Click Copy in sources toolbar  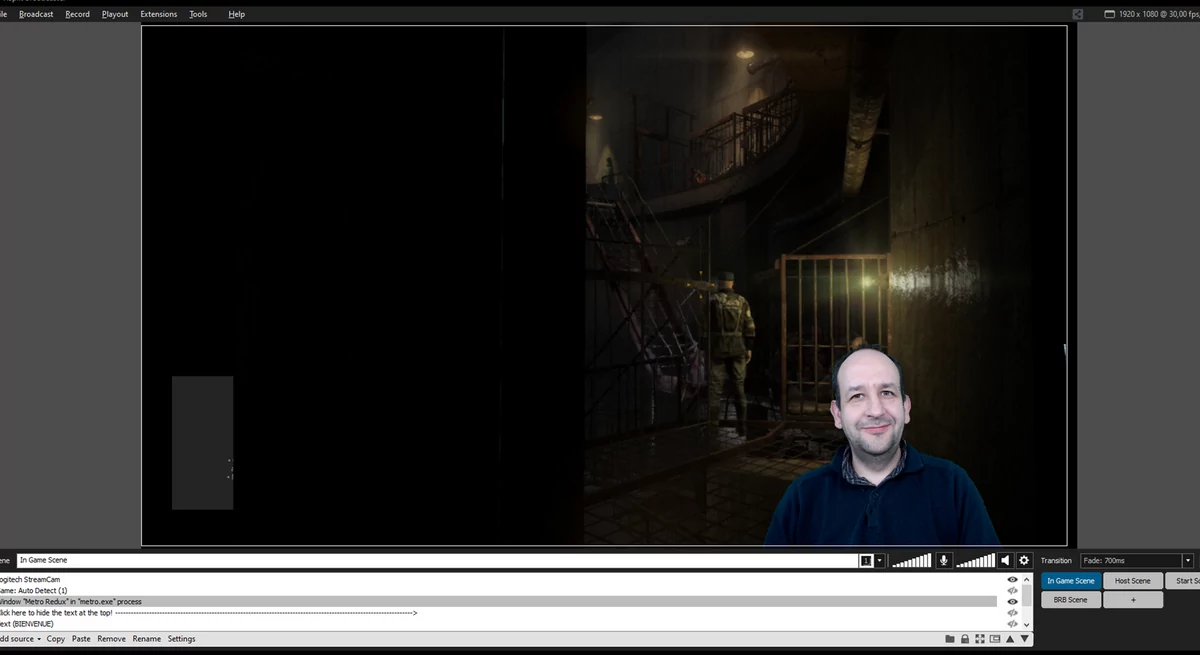click(x=55, y=639)
